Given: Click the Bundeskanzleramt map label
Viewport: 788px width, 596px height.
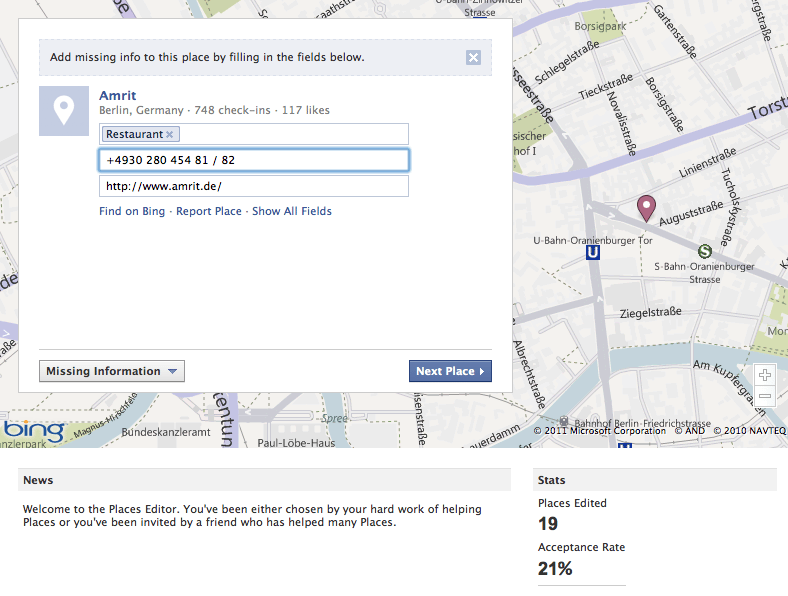Looking at the screenshot, I should 166,432.
